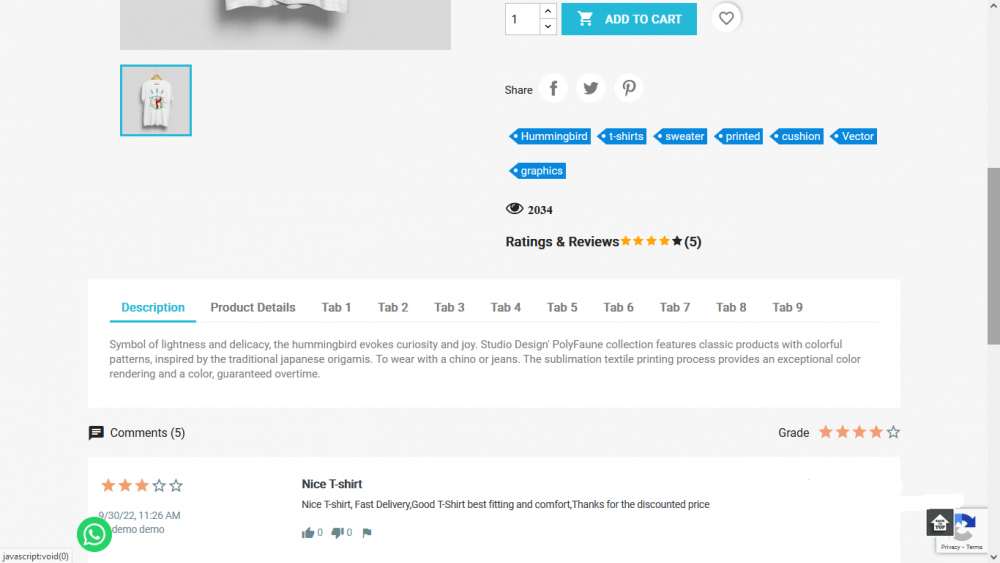Open the sweater tag

pyautogui.click(x=680, y=136)
